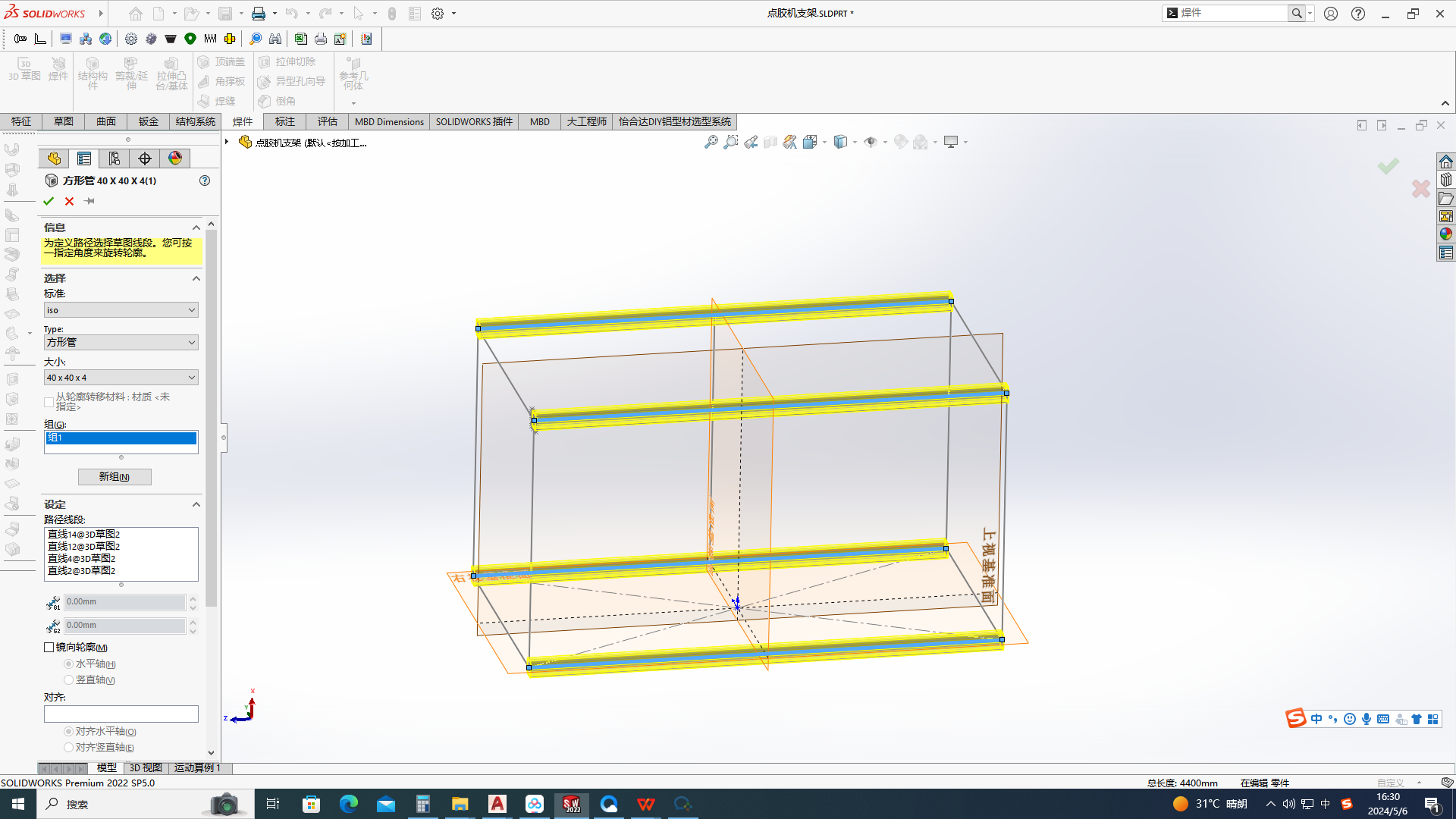Open the Options gear icon
The height and width of the screenshot is (819, 1456).
coord(438,14)
